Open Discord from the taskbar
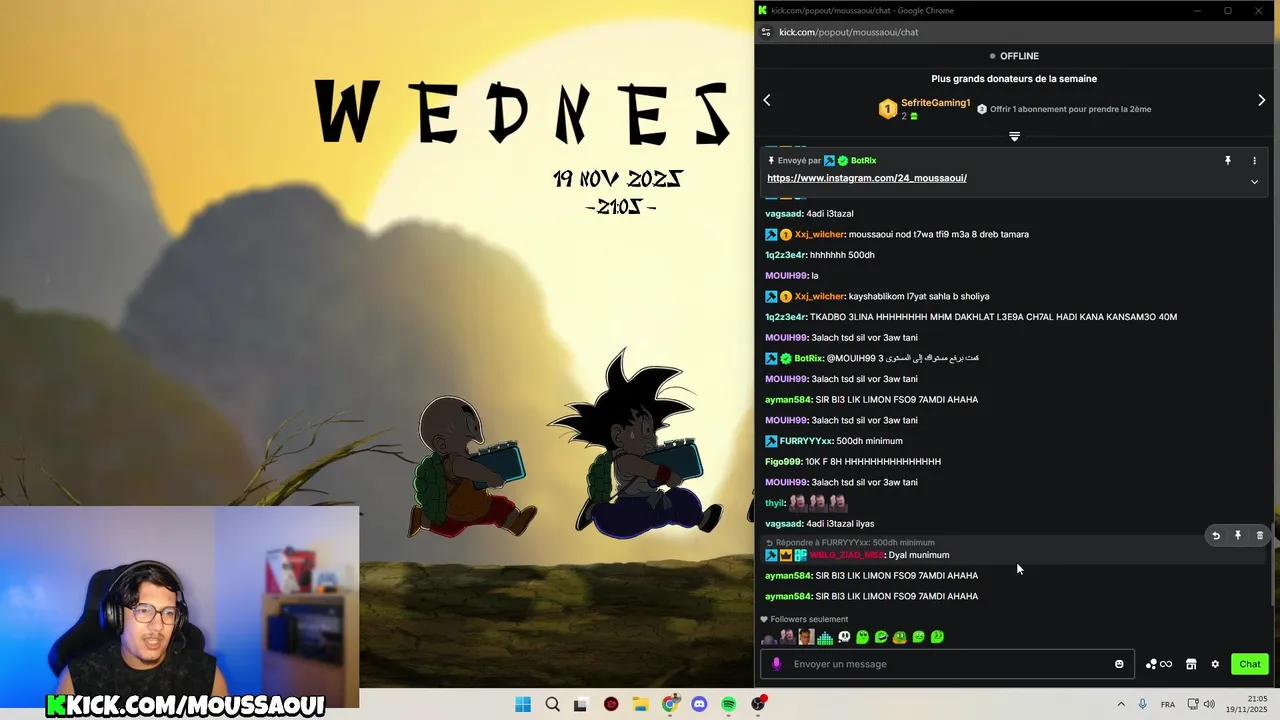Viewport: 1280px width, 720px height. [699, 704]
